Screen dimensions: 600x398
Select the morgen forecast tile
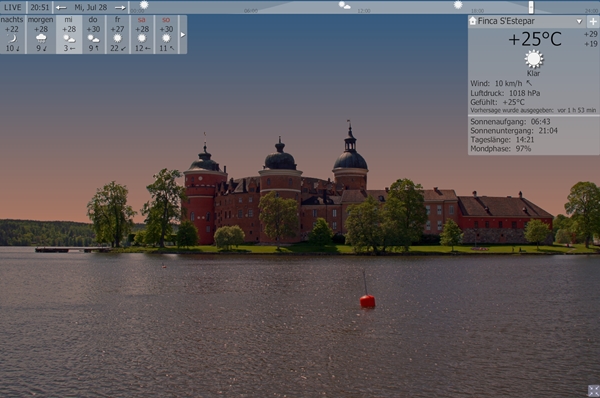(x=41, y=34)
